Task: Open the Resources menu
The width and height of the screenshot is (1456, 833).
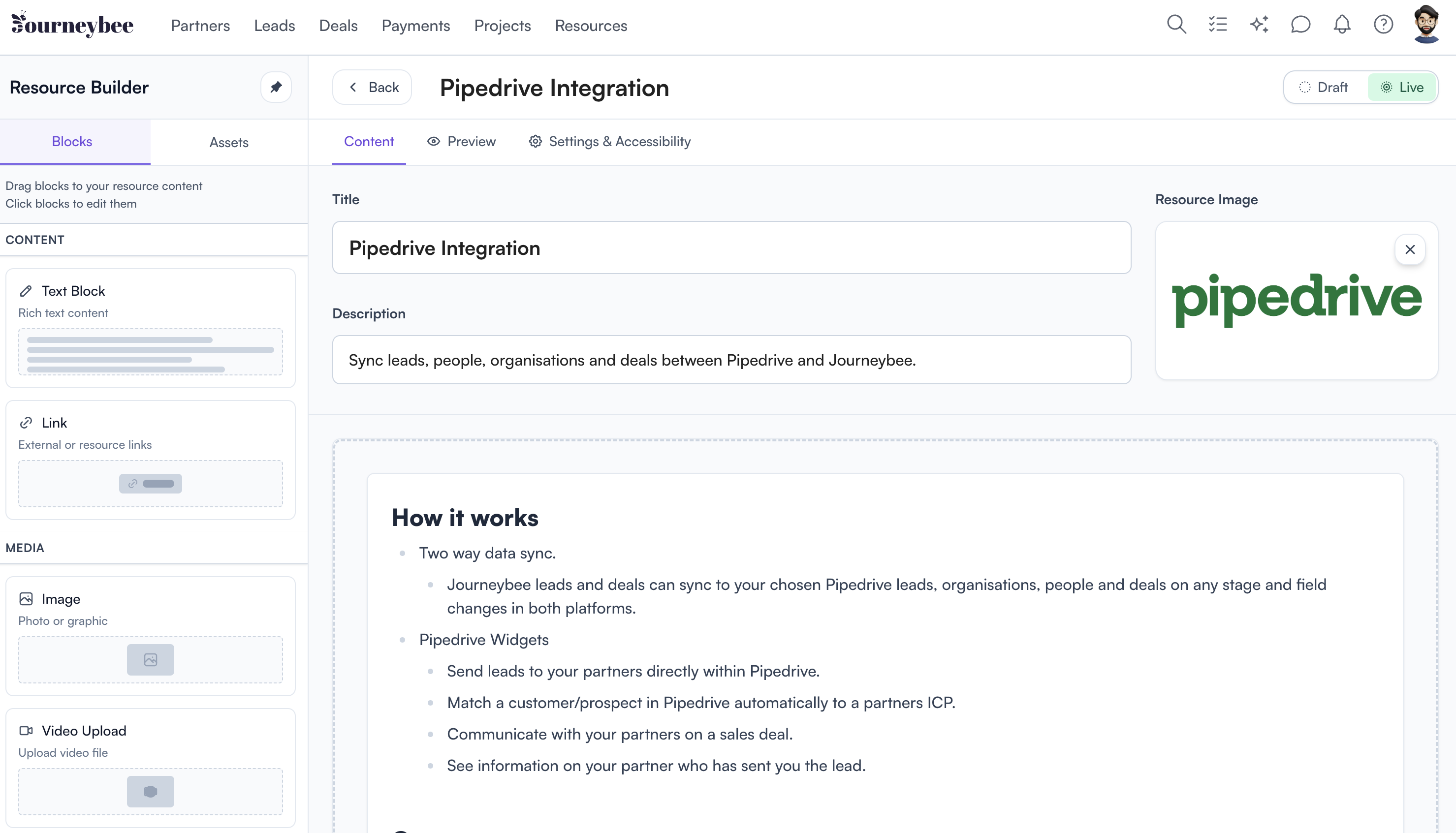Action: (591, 25)
